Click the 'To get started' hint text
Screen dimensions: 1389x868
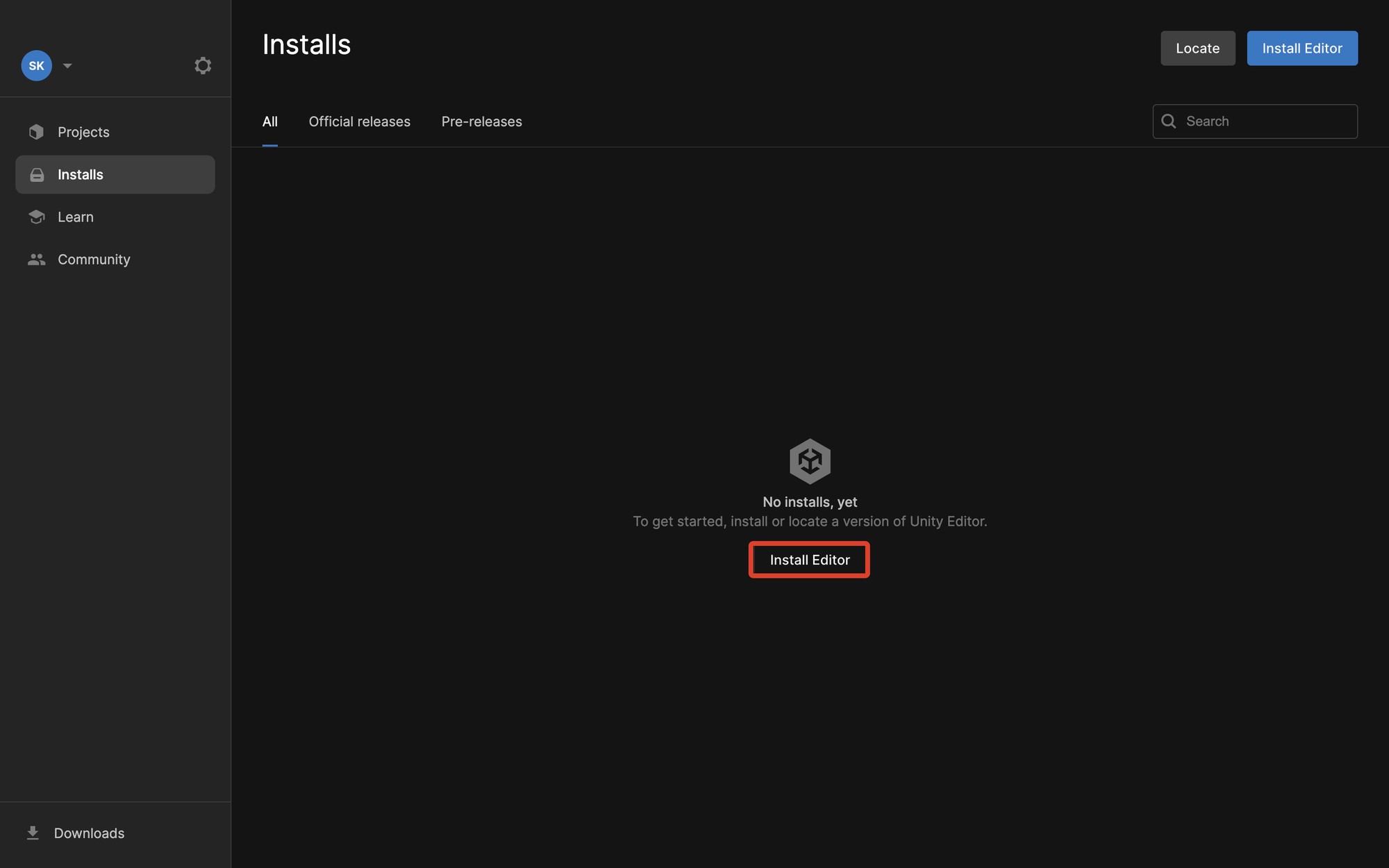810,521
